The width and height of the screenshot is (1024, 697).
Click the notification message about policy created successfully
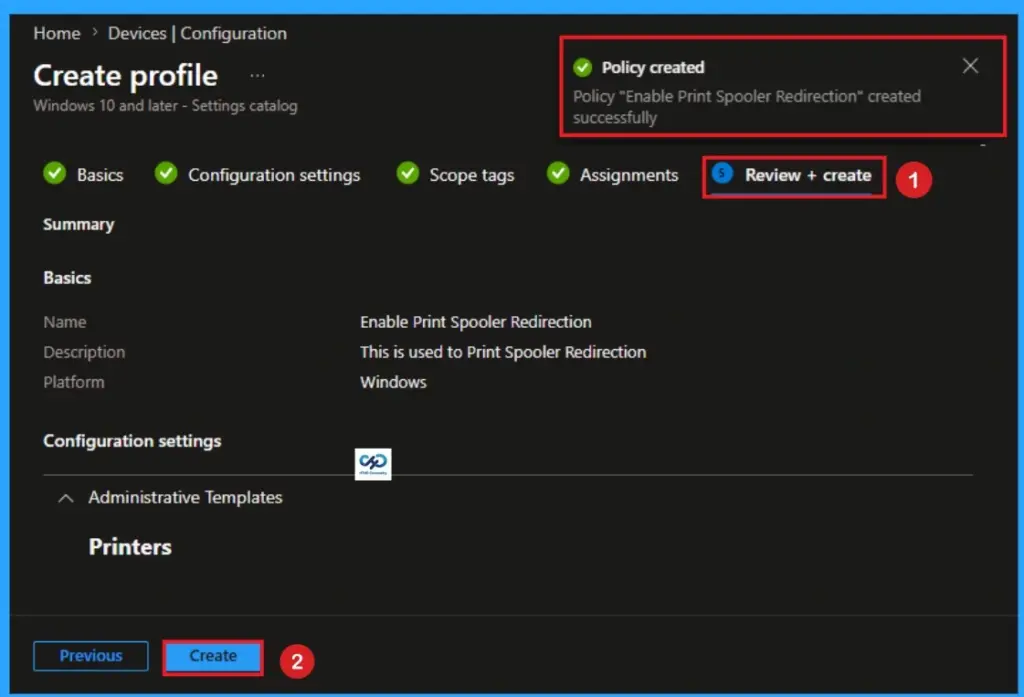[746, 106]
